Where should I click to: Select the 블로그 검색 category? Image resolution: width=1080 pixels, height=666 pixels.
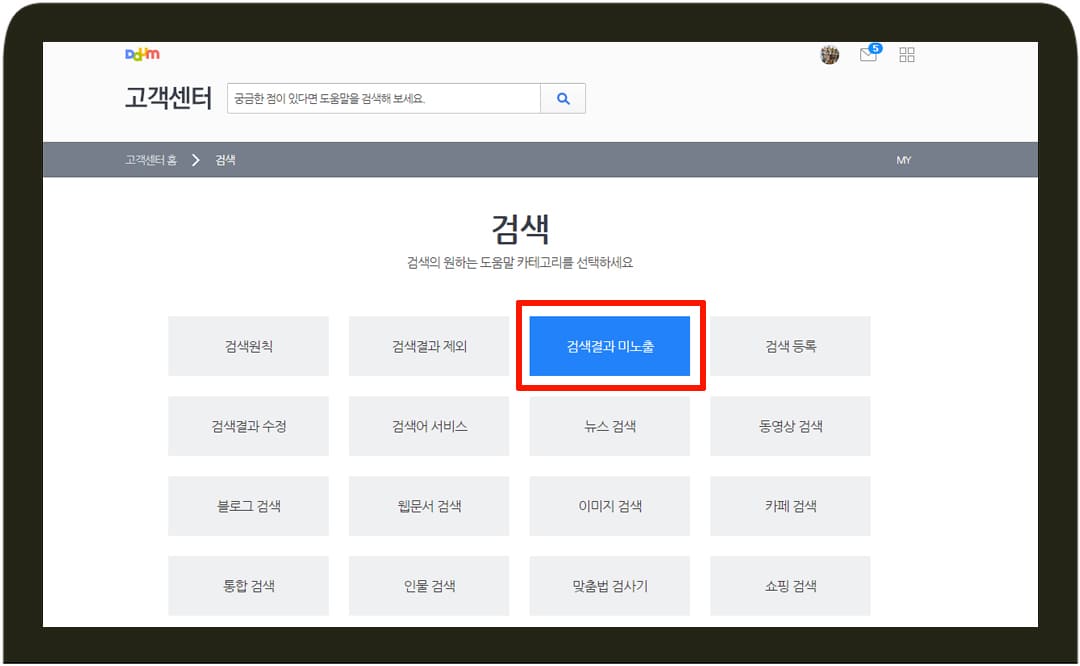tap(248, 506)
